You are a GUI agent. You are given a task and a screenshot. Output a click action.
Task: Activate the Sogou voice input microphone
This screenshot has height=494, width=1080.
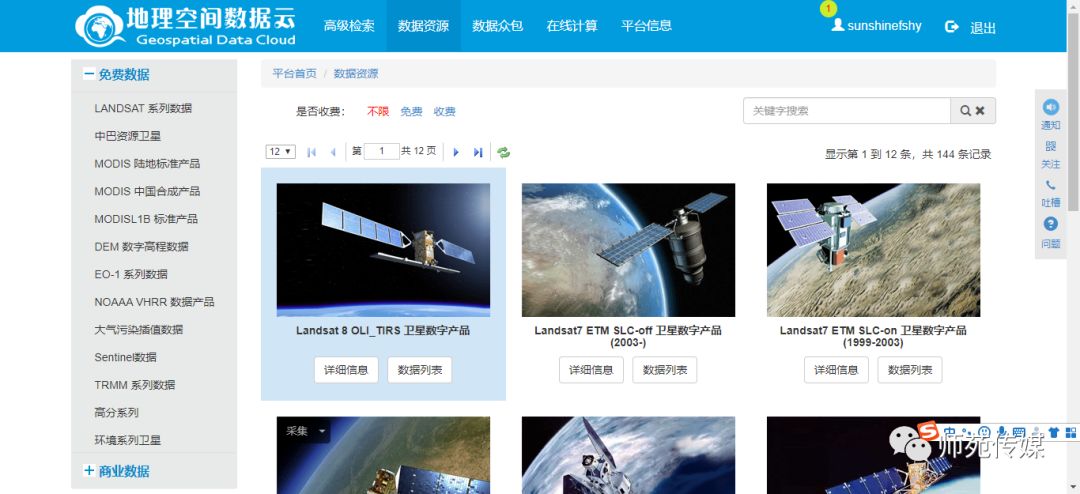pos(1002,432)
